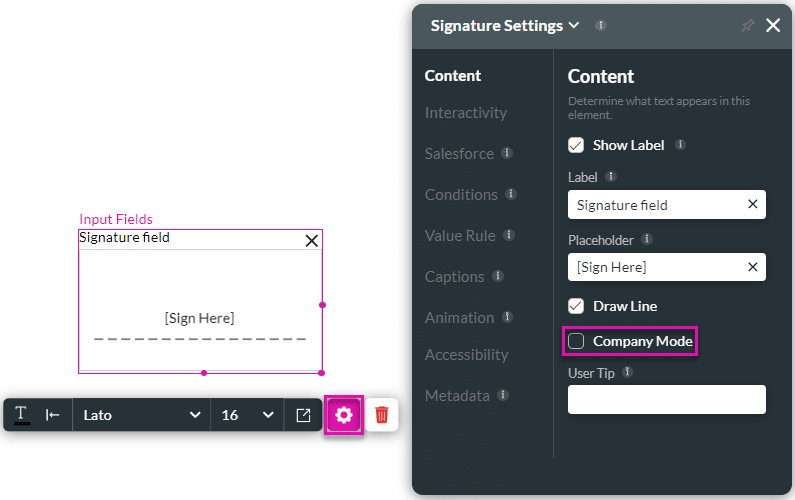The width and height of the screenshot is (795, 500).
Task: Switch to the Interactivity tab
Action: (465, 113)
